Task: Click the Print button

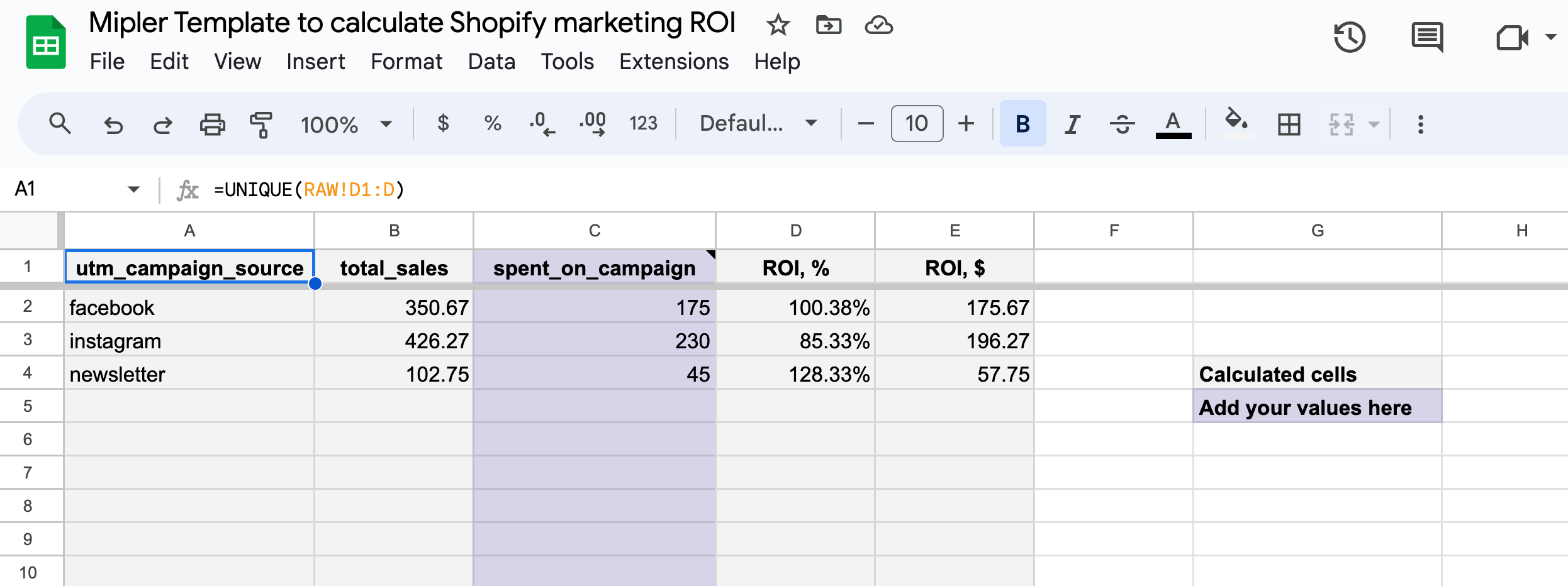Action: 212,123
